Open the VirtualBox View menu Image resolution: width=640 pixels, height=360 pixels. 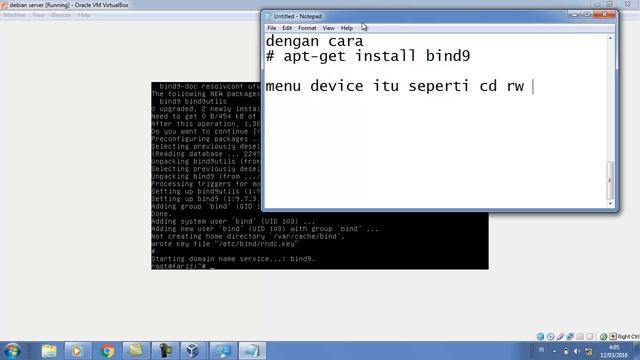[38, 15]
